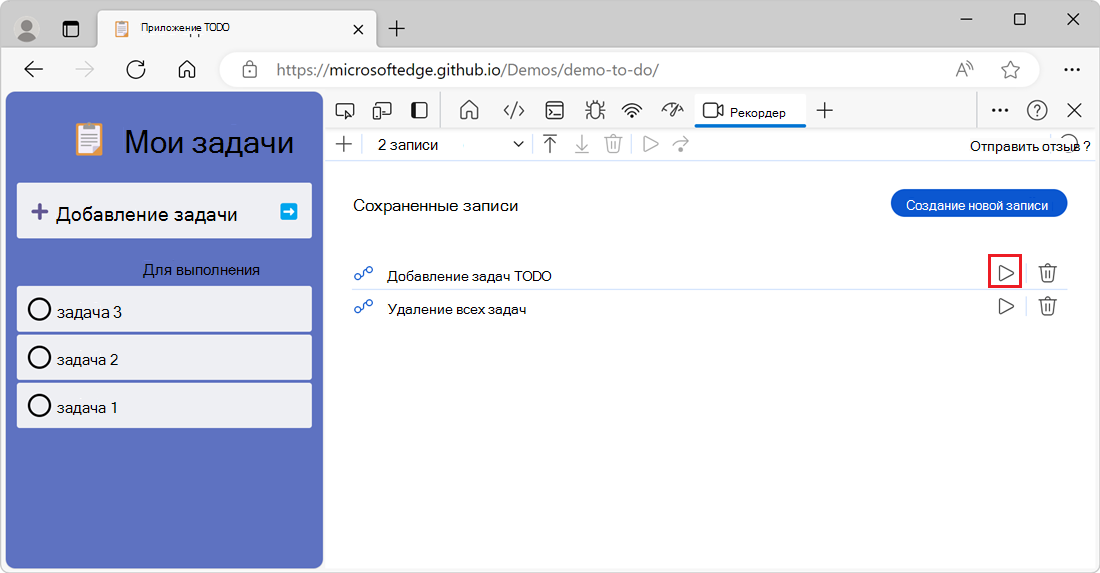Close the DevTools panel
Viewport: 1100px width, 573px height.
click(1074, 110)
